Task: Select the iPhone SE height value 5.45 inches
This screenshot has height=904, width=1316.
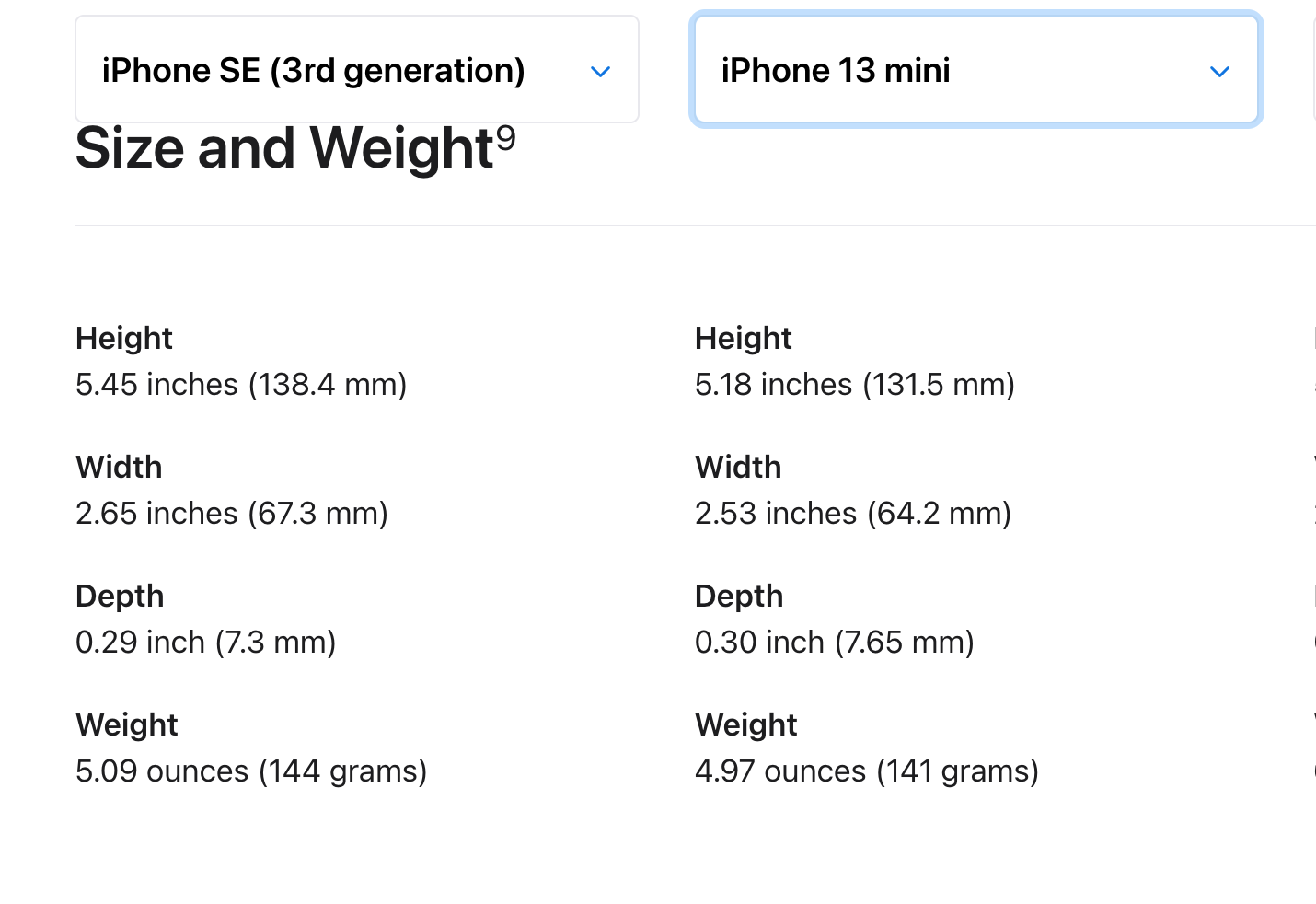Action: pyautogui.click(x=241, y=384)
